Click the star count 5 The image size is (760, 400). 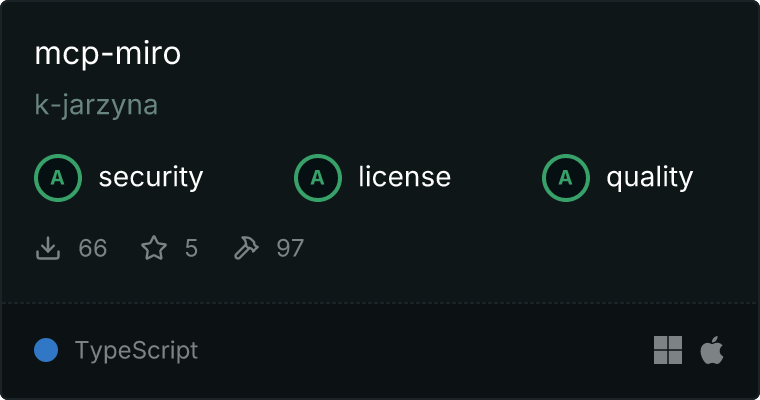(x=191, y=248)
